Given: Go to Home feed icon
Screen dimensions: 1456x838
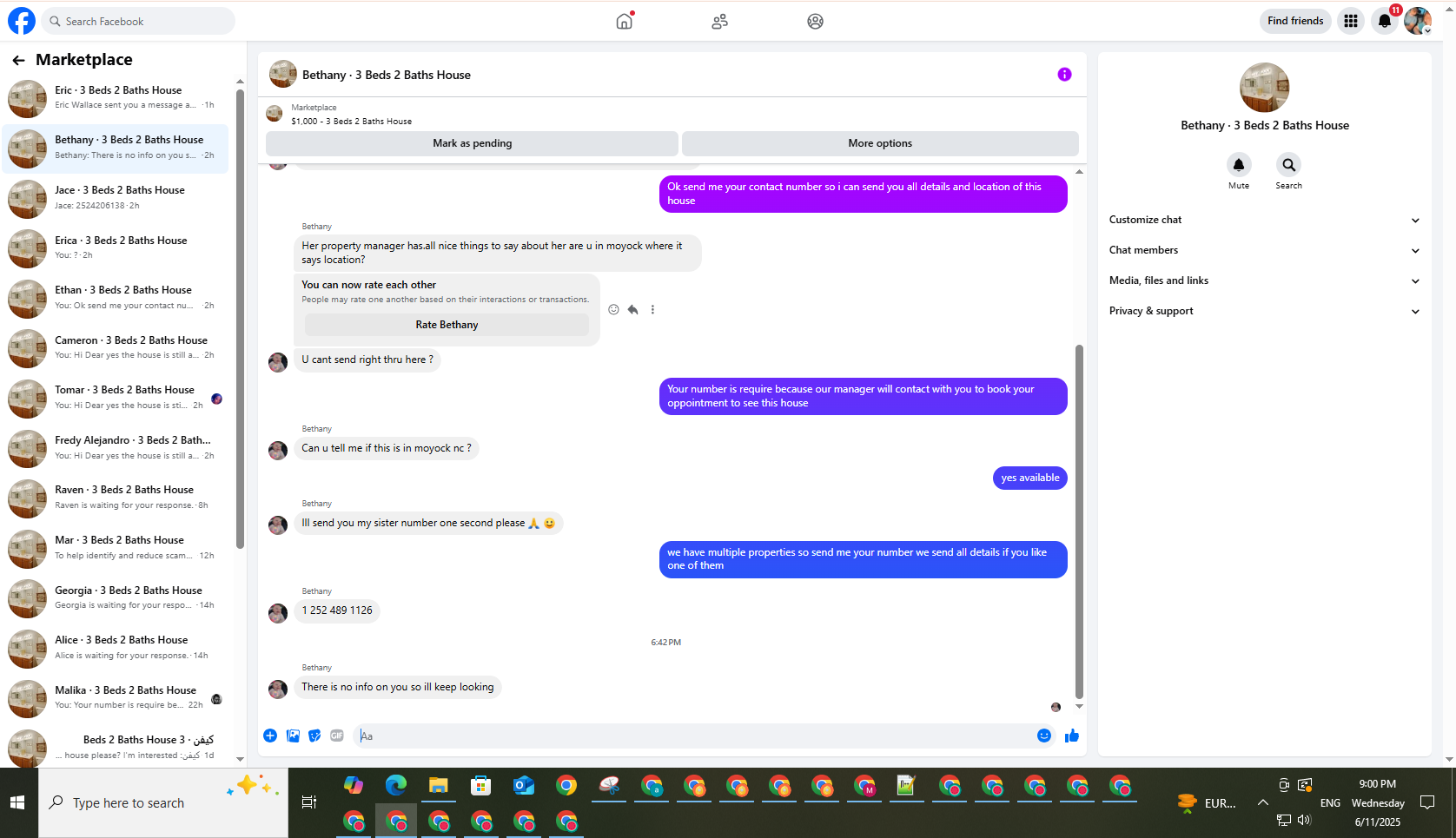Looking at the screenshot, I should [x=624, y=21].
